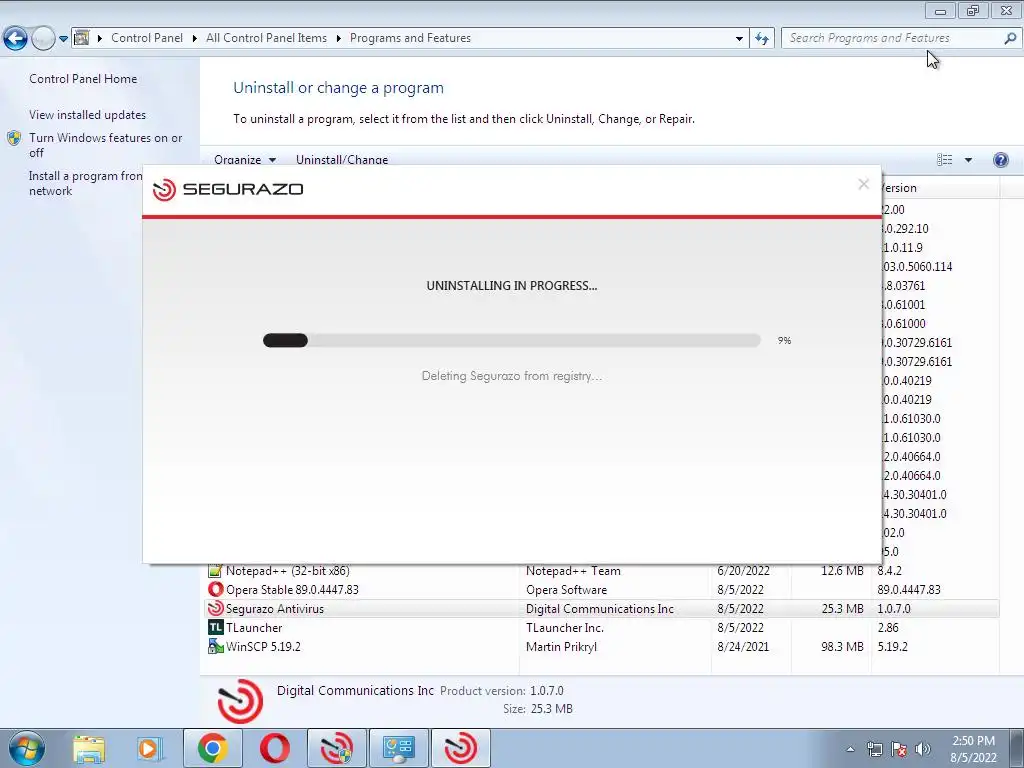Open Action Center flag tray icon
1024x768 pixels.
pos(899,749)
